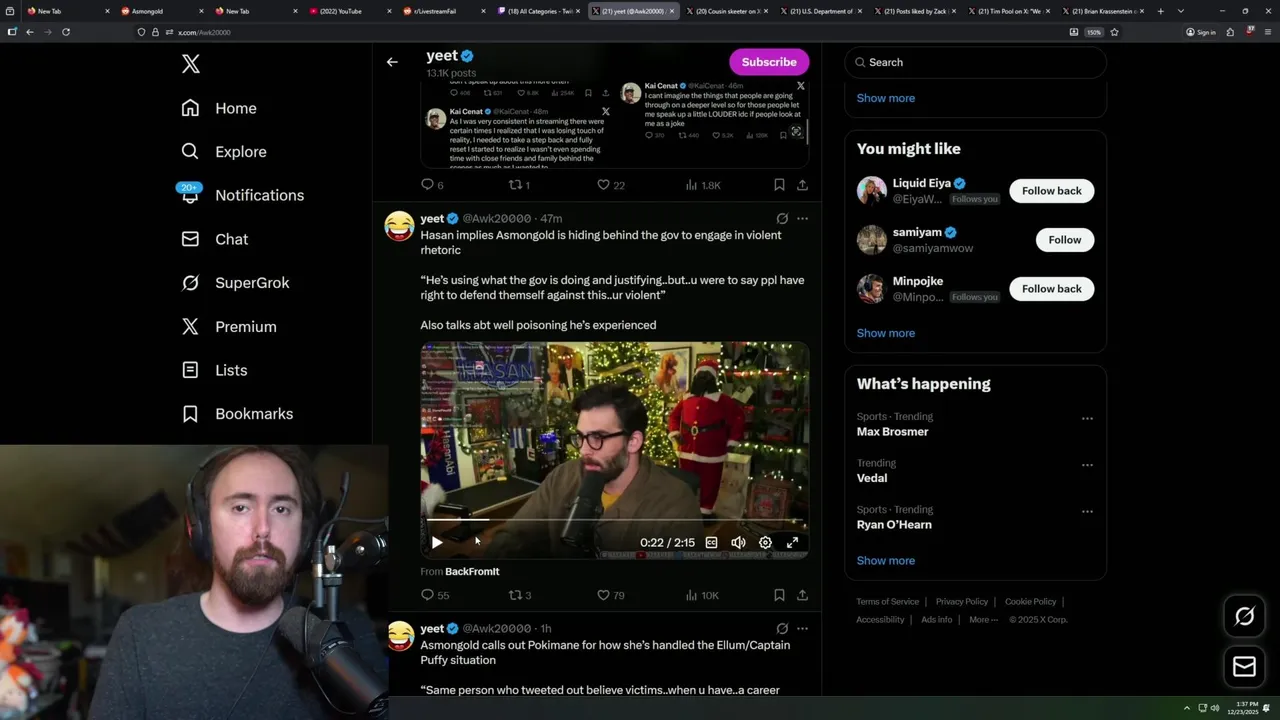
Task: Open the more menu on the Hasan post
Action: pyautogui.click(x=802, y=219)
